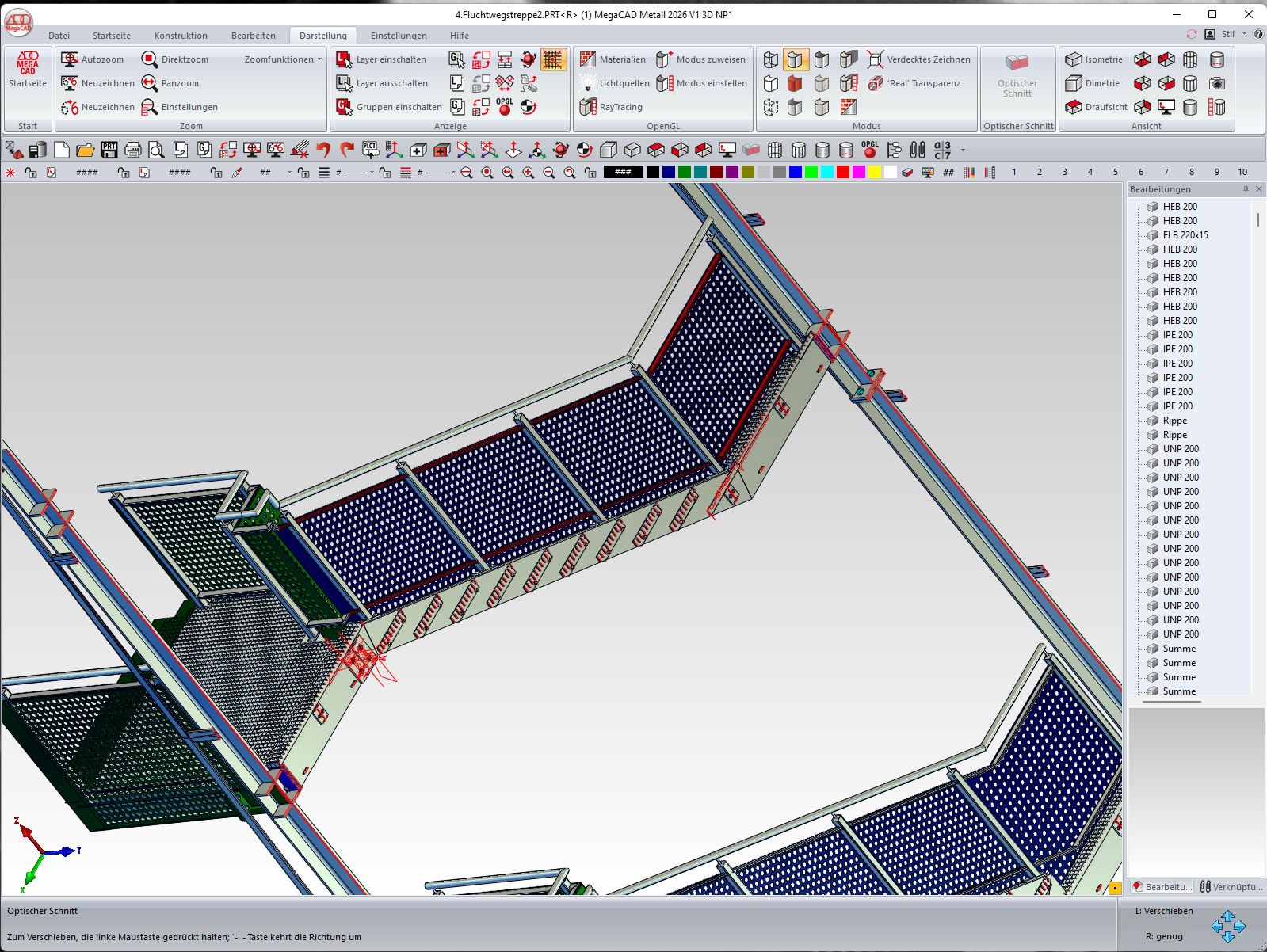Image resolution: width=1267 pixels, height=952 pixels.
Task: Switch to the Einstellungen ribbon tab
Action: coord(399,36)
